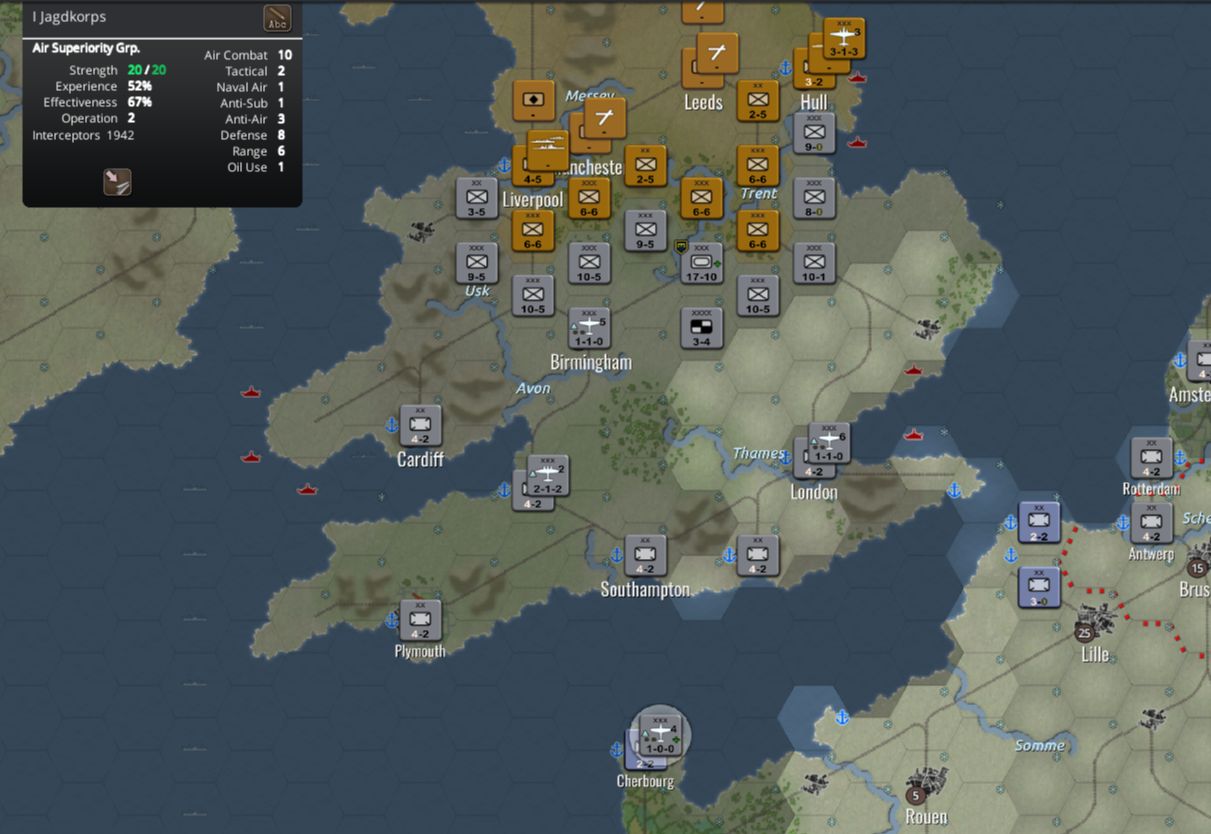Select the grey 10-1 infantry corps
The height and width of the screenshot is (834, 1211).
coord(814,262)
